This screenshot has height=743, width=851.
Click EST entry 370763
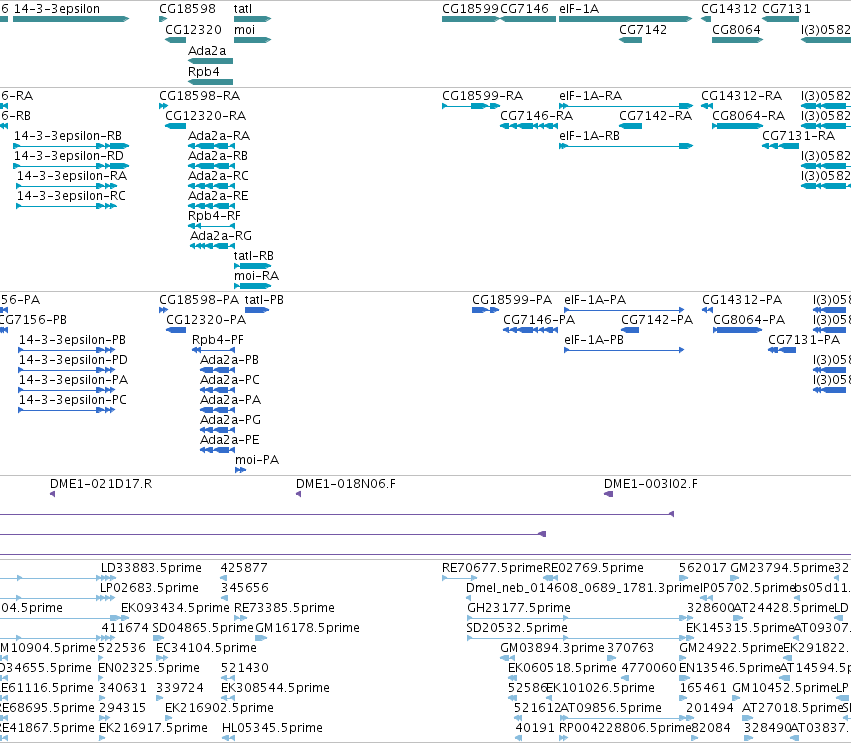point(630,648)
